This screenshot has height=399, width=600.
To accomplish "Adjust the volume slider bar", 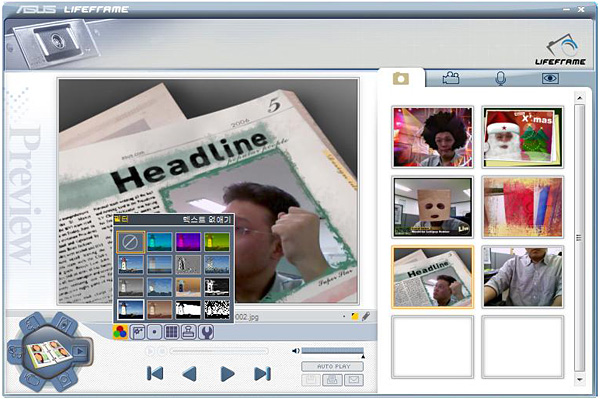I will (x=333, y=350).
